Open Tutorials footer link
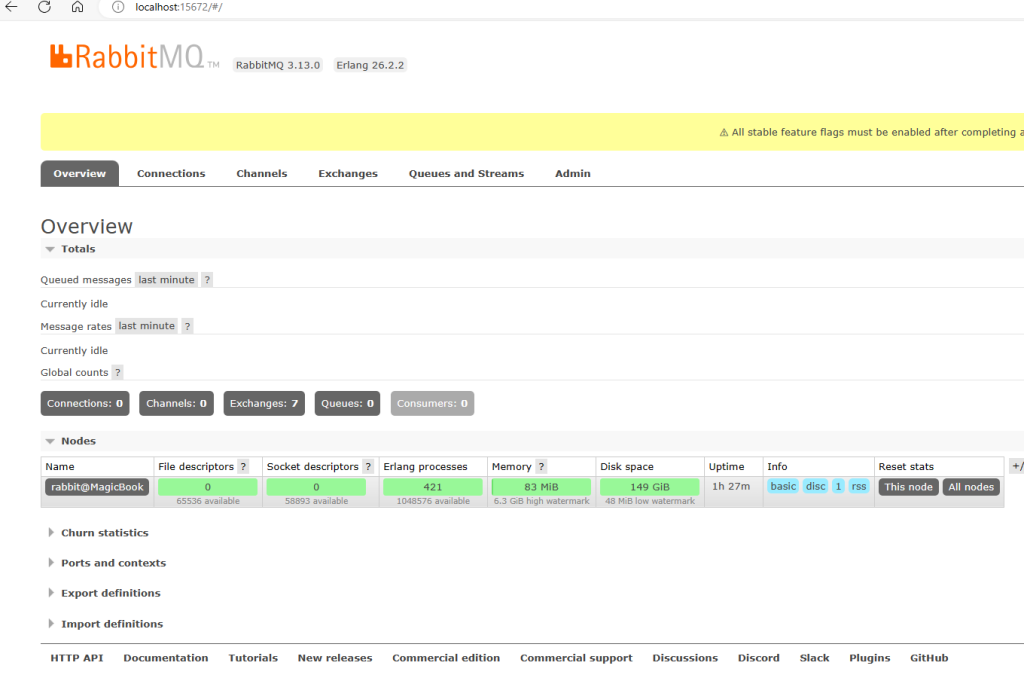 (x=253, y=658)
